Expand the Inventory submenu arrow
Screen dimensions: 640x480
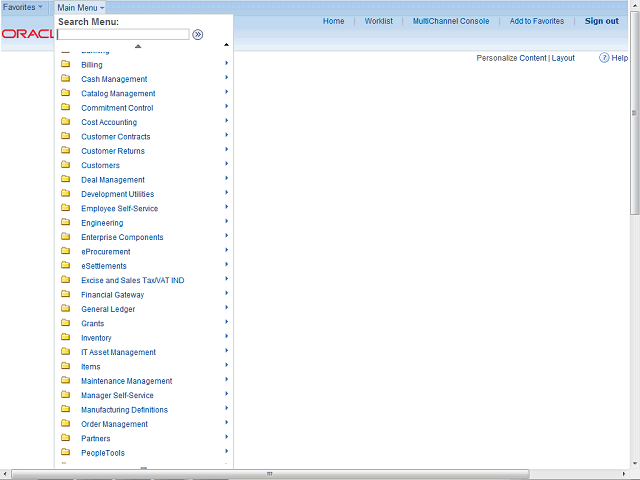click(227, 336)
